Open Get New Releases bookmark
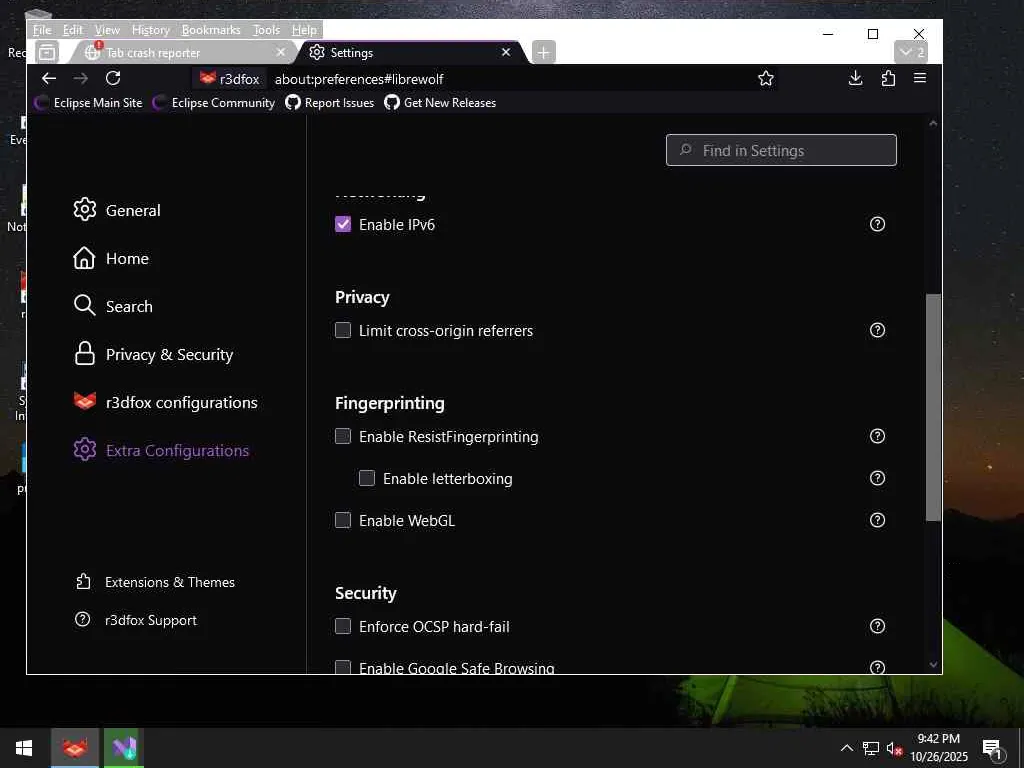1024x768 pixels. coord(440,103)
